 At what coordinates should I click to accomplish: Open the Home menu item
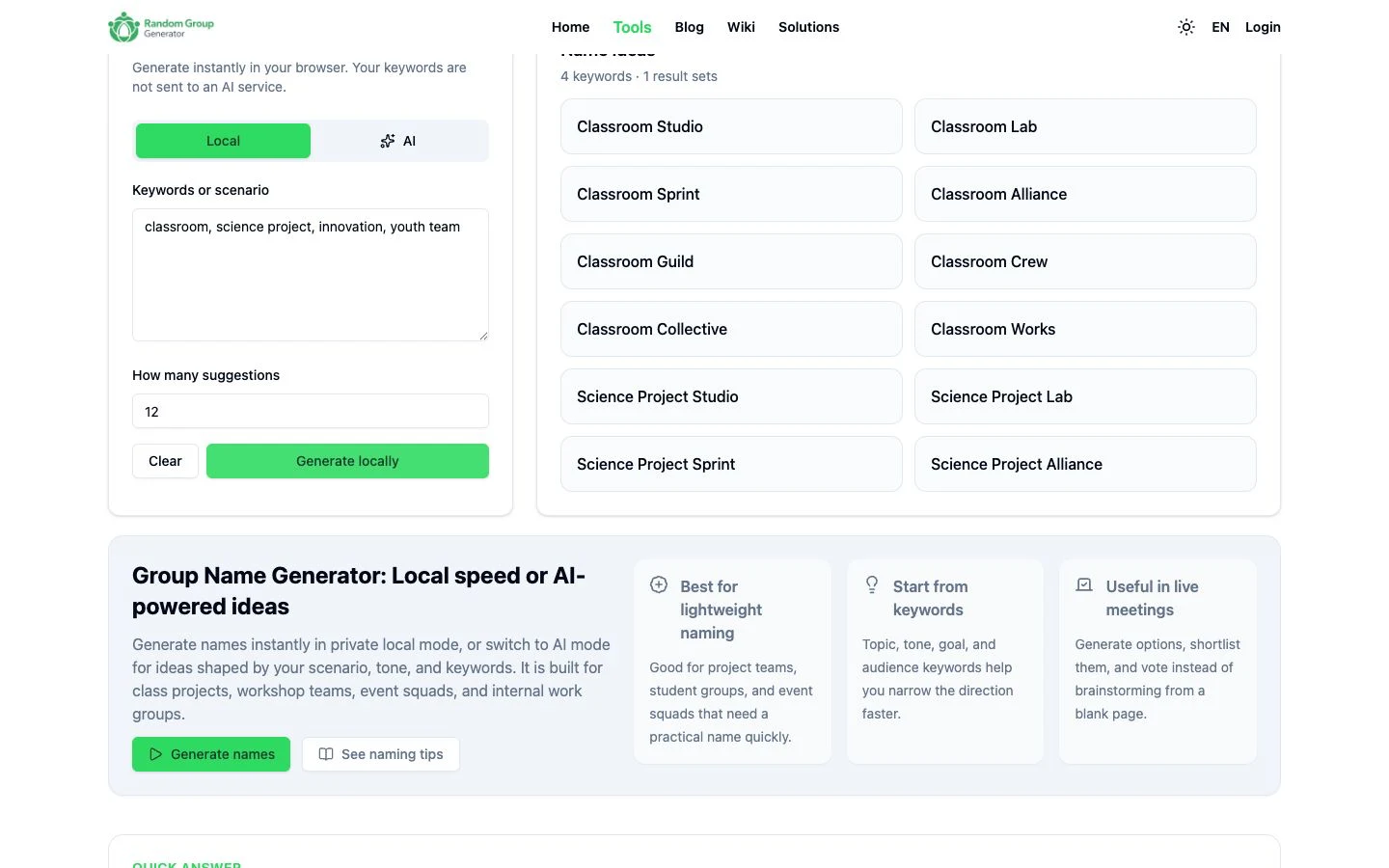(x=570, y=27)
